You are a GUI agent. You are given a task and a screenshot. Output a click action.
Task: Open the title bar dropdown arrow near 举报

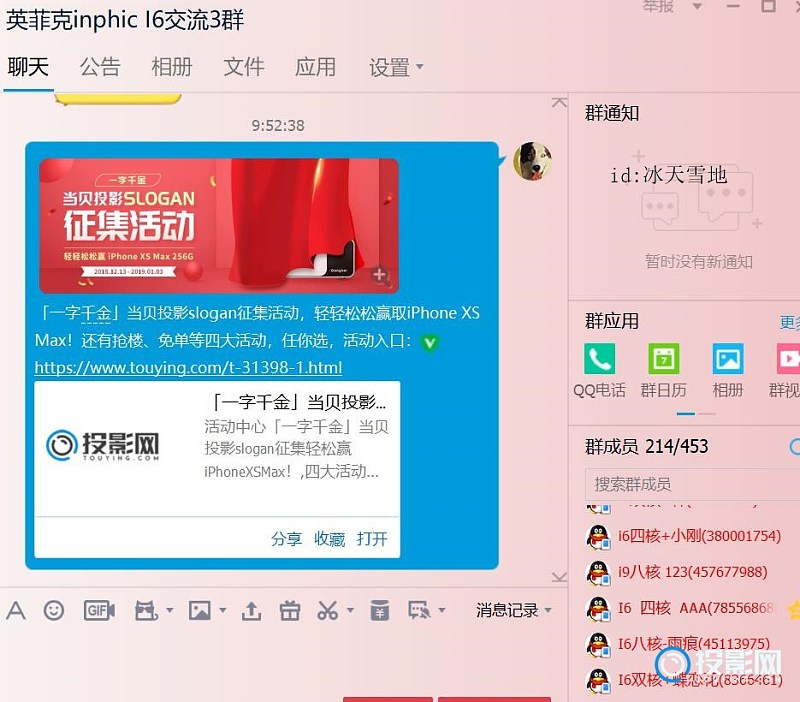(697, 7)
